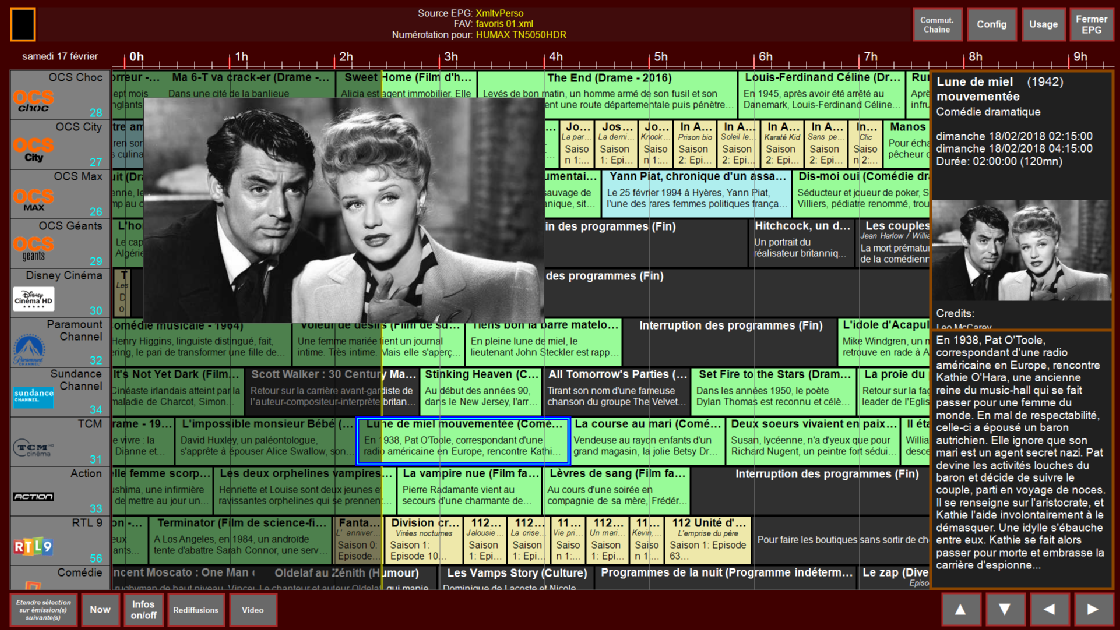Select Les Vamps Story program on Comédie
Screen dimensions: 1120x630
click(x=516, y=576)
